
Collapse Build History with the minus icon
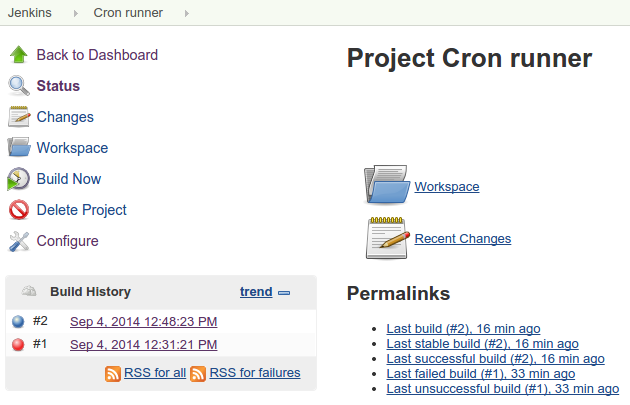click(284, 293)
